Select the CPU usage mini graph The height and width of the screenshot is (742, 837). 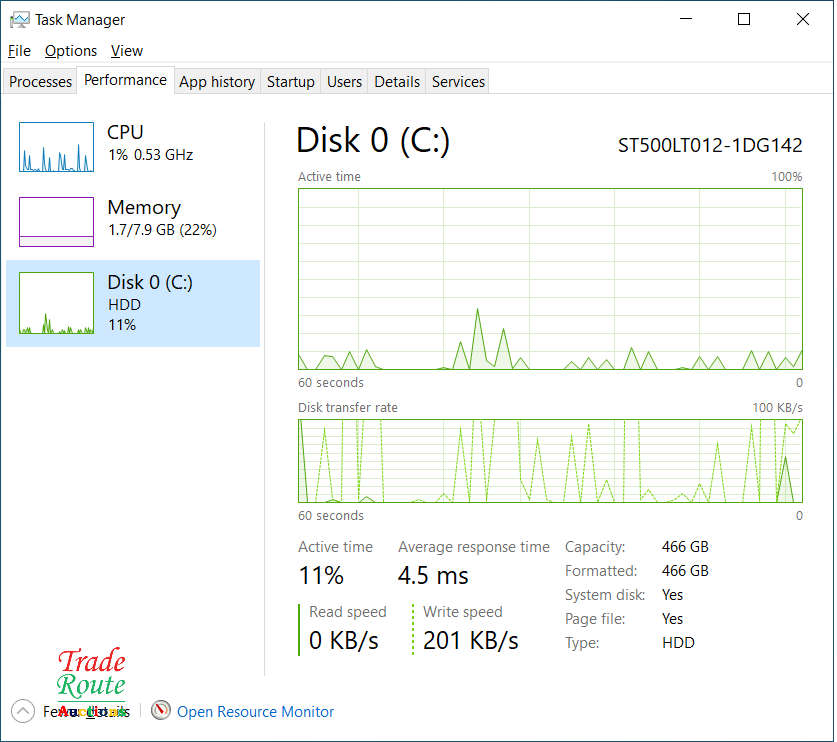pos(56,147)
